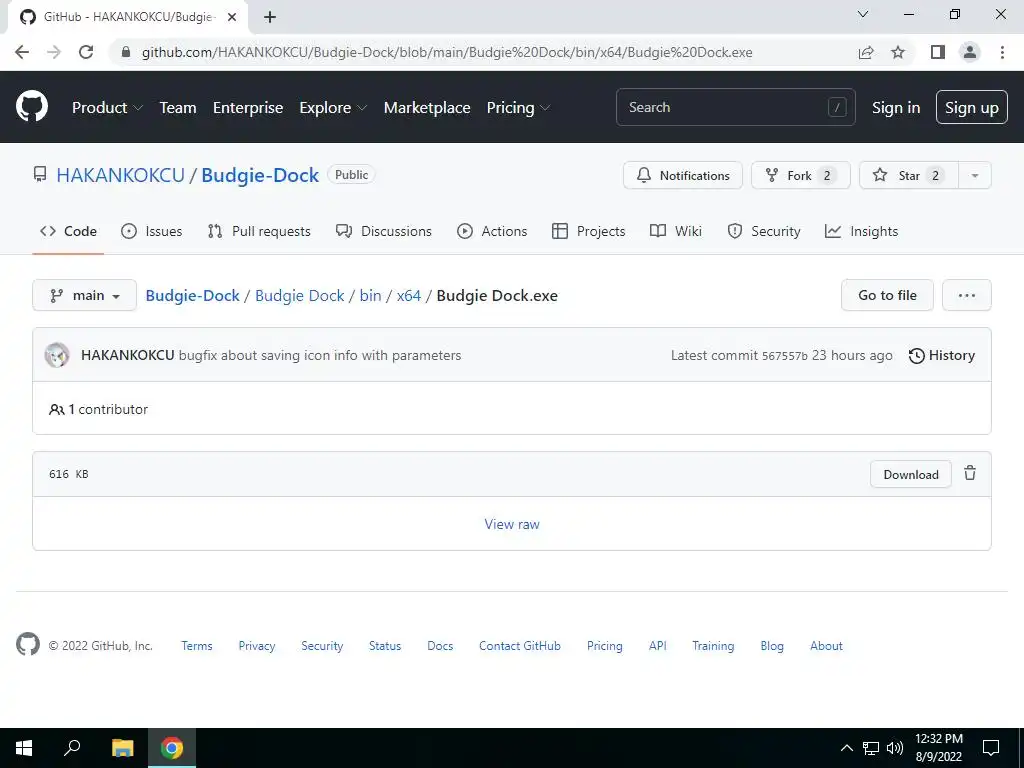This screenshot has height=768, width=1024.
Task: Switch to the Discussions tab
Action: coord(383,231)
